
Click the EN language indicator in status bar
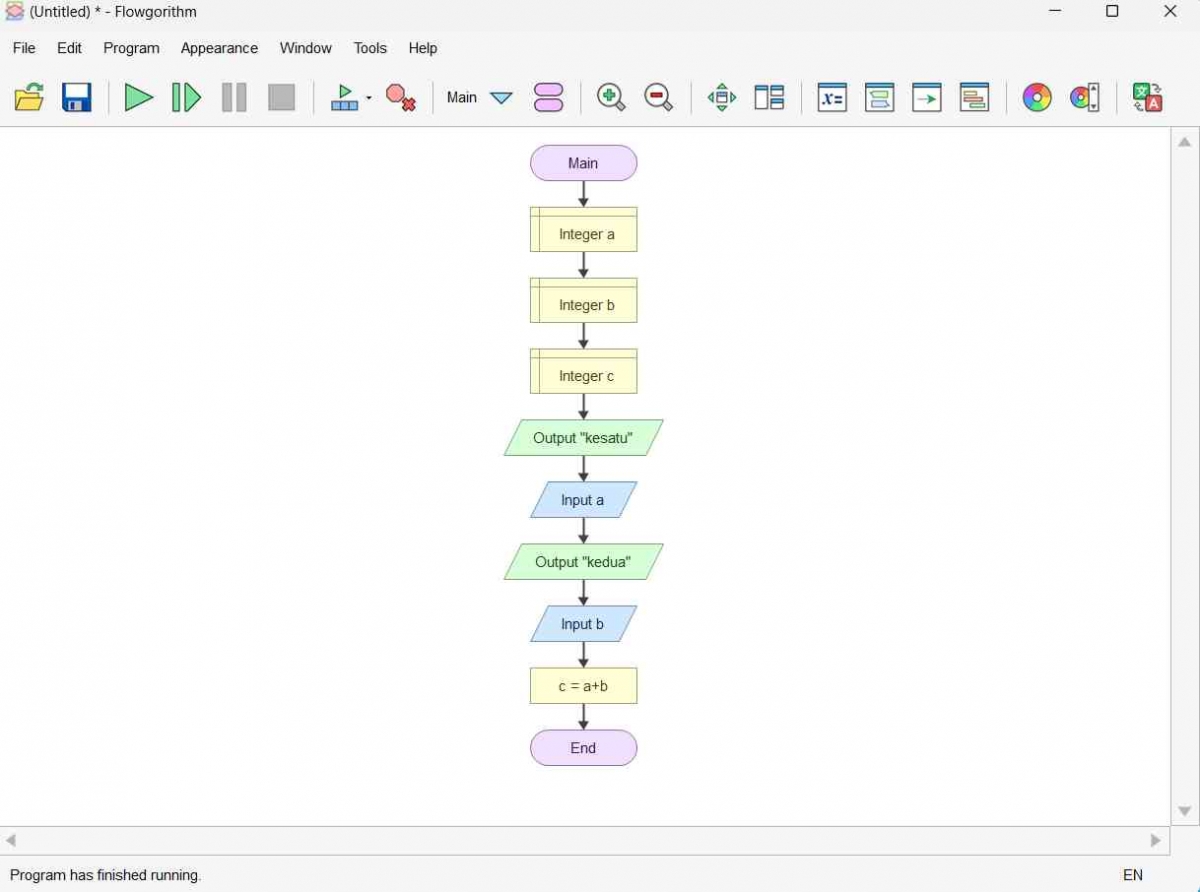1133,875
